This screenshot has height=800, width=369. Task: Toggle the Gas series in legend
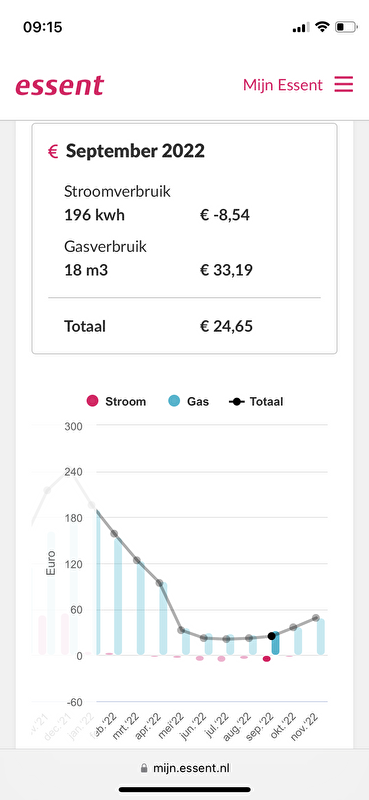click(x=188, y=402)
